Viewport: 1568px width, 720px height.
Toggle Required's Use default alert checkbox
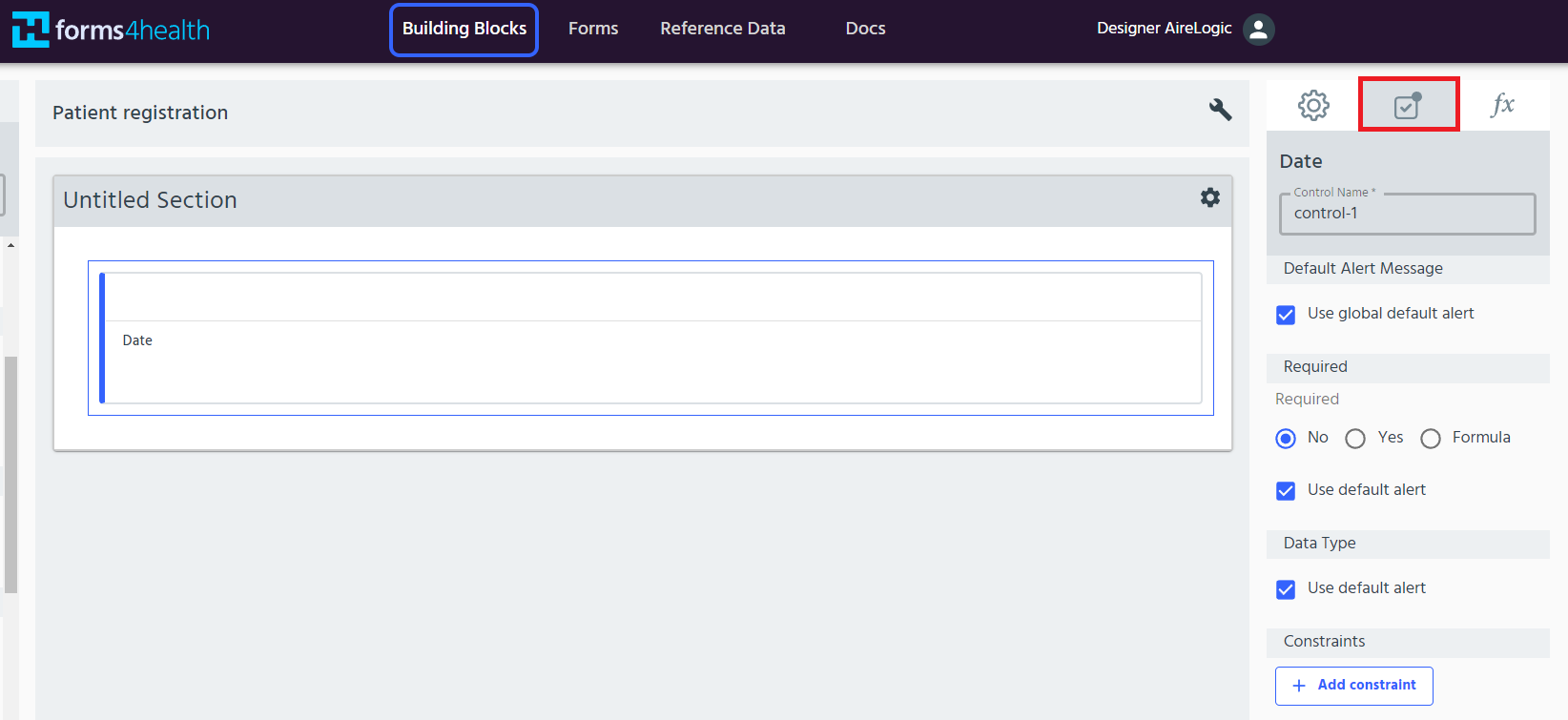click(x=1286, y=491)
